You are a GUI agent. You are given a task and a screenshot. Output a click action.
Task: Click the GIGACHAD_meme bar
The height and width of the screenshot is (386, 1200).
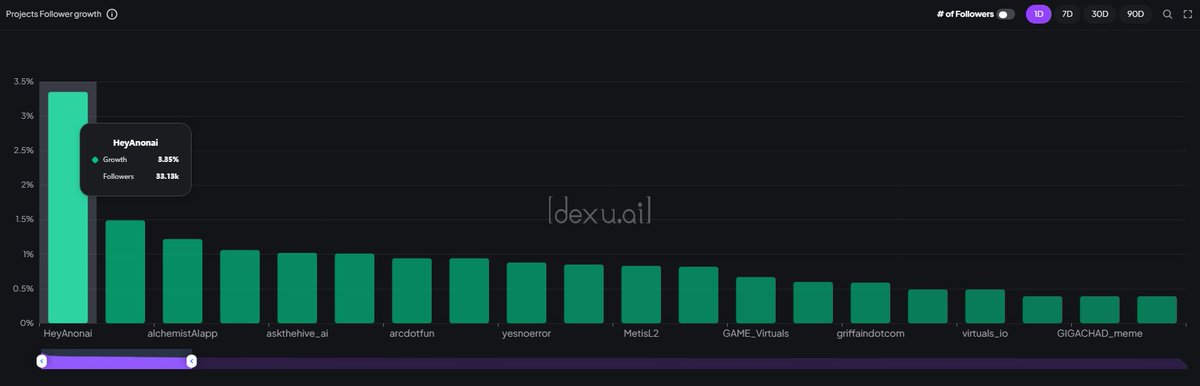coord(1099,310)
